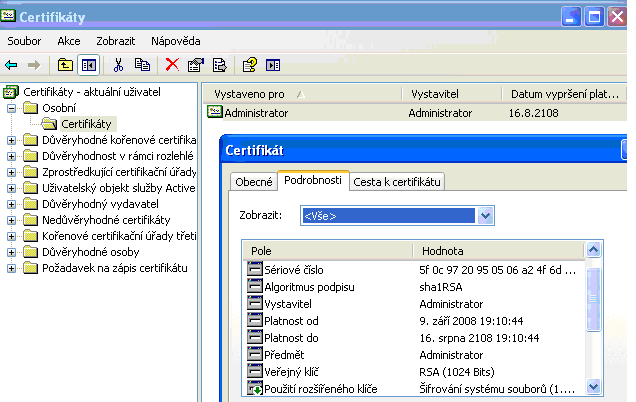The image size is (636, 402).
Task: Collapse the Osobní tree node
Action: click(x=11, y=108)
